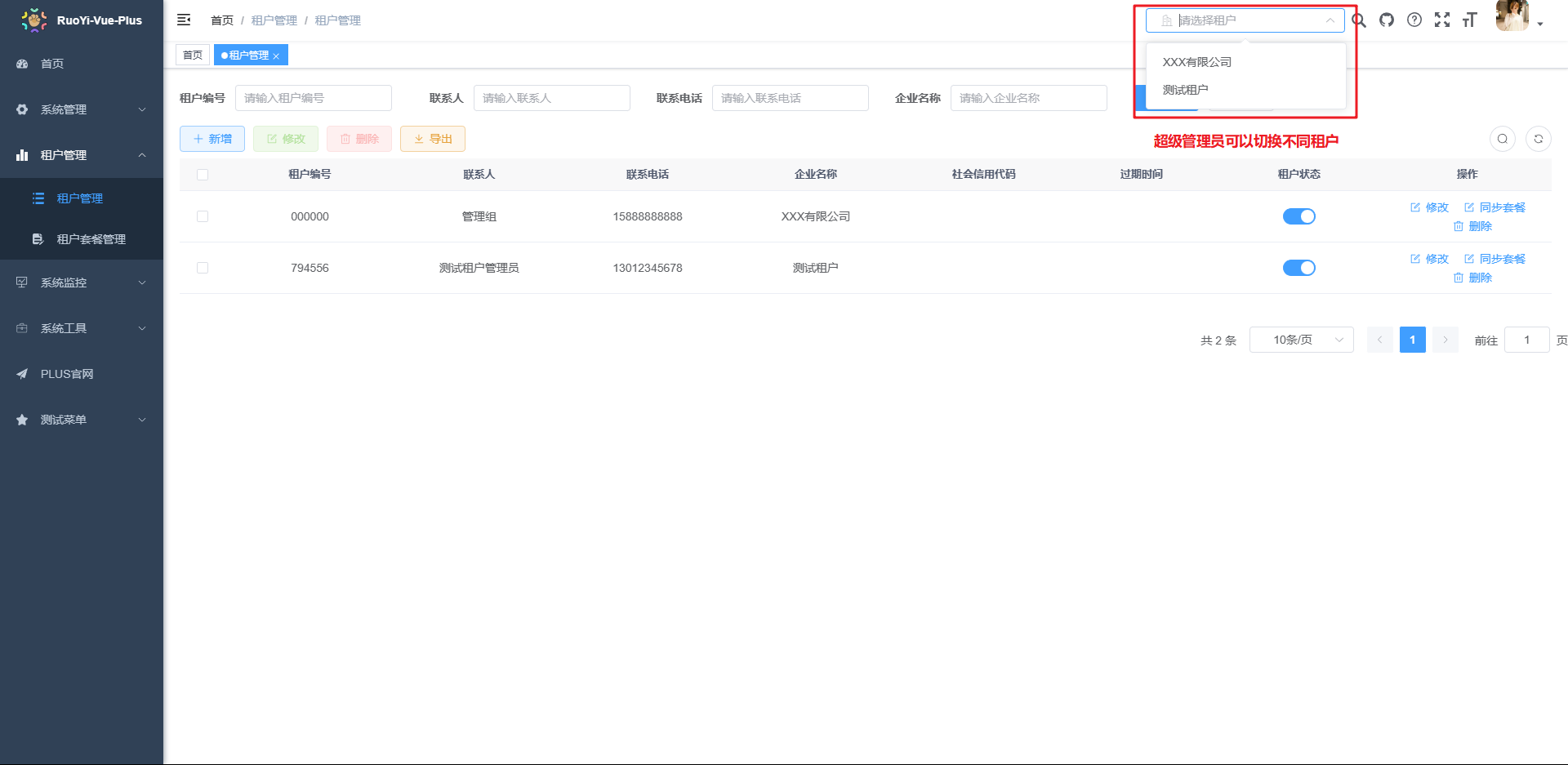Click the RuoYi-Vue-Plus logo
The height and width of the screenshot is (765, 1568).
82,20
